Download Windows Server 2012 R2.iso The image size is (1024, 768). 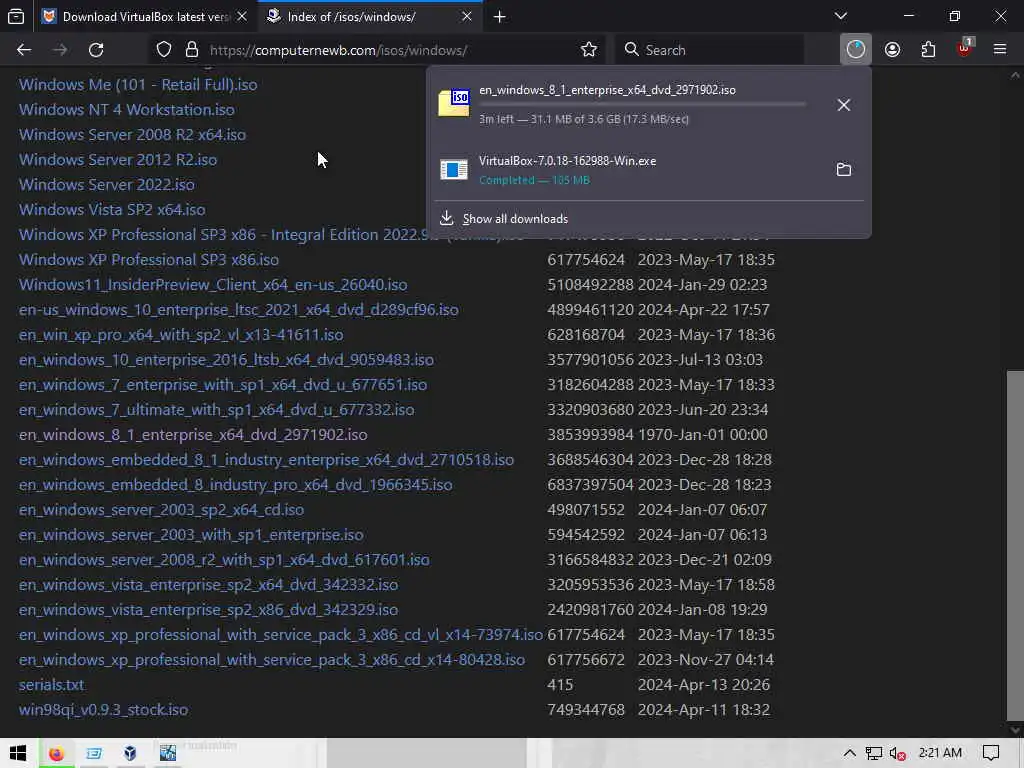[118, 159]
